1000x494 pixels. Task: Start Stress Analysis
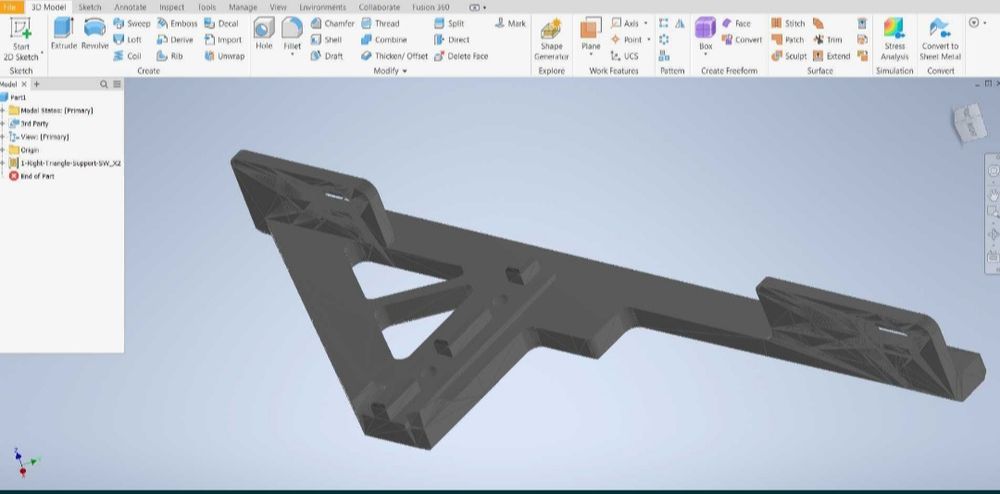pos(894,39)
